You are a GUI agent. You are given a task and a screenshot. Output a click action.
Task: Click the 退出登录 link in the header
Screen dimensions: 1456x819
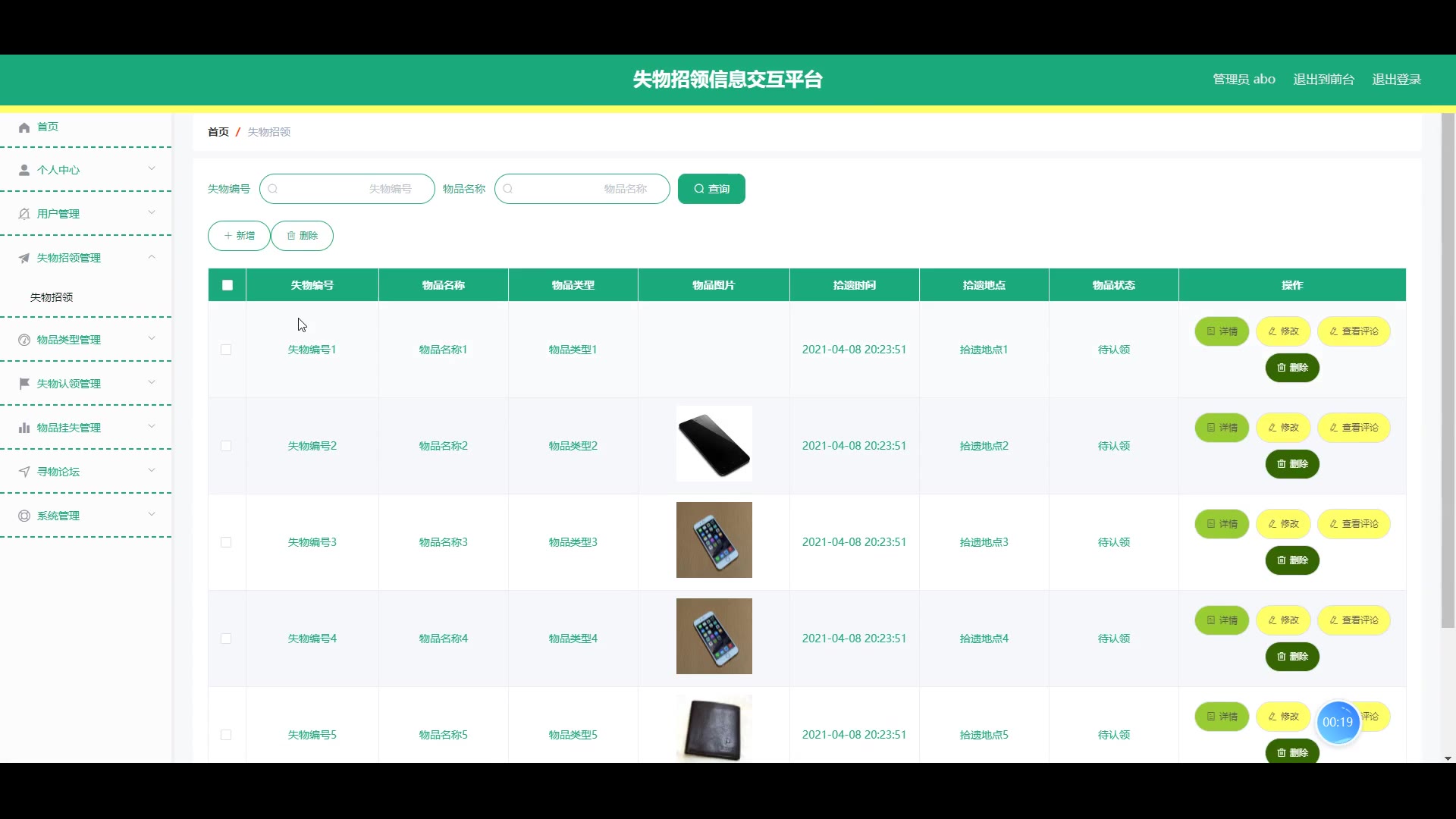(x=1396, y=80)
